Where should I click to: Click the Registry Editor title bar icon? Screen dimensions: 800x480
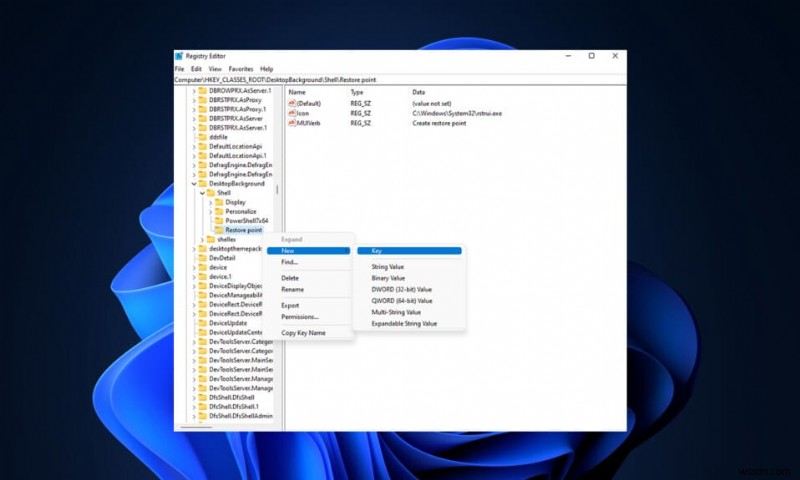click(179, 56)
